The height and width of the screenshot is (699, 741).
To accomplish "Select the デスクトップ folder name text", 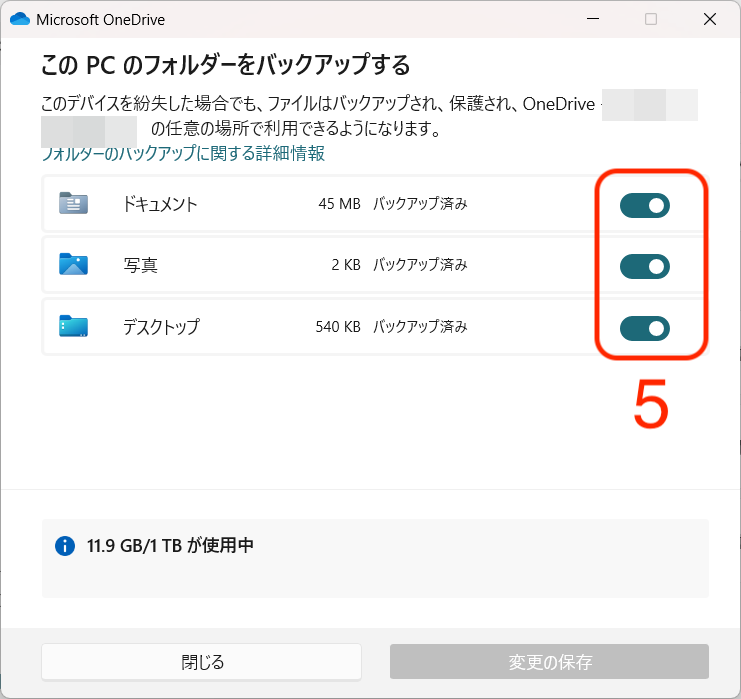I will coord(161,327).
